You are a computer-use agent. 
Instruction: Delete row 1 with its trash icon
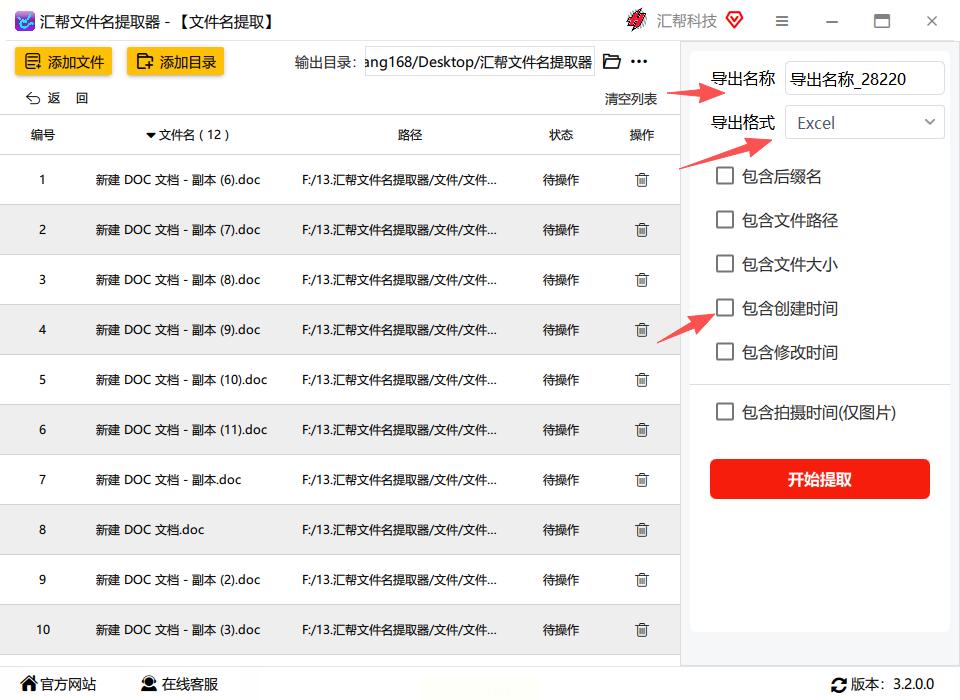(x=642, y=180)
